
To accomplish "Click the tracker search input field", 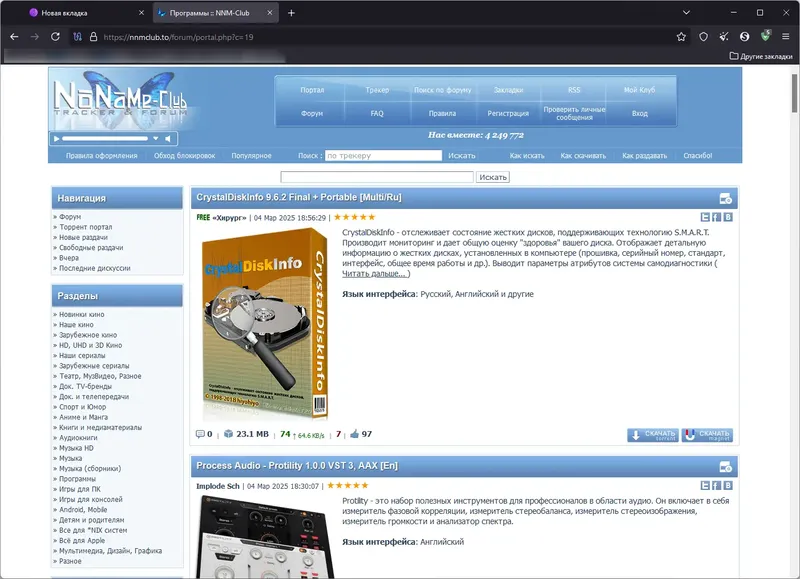I will (x=383, y=156).
